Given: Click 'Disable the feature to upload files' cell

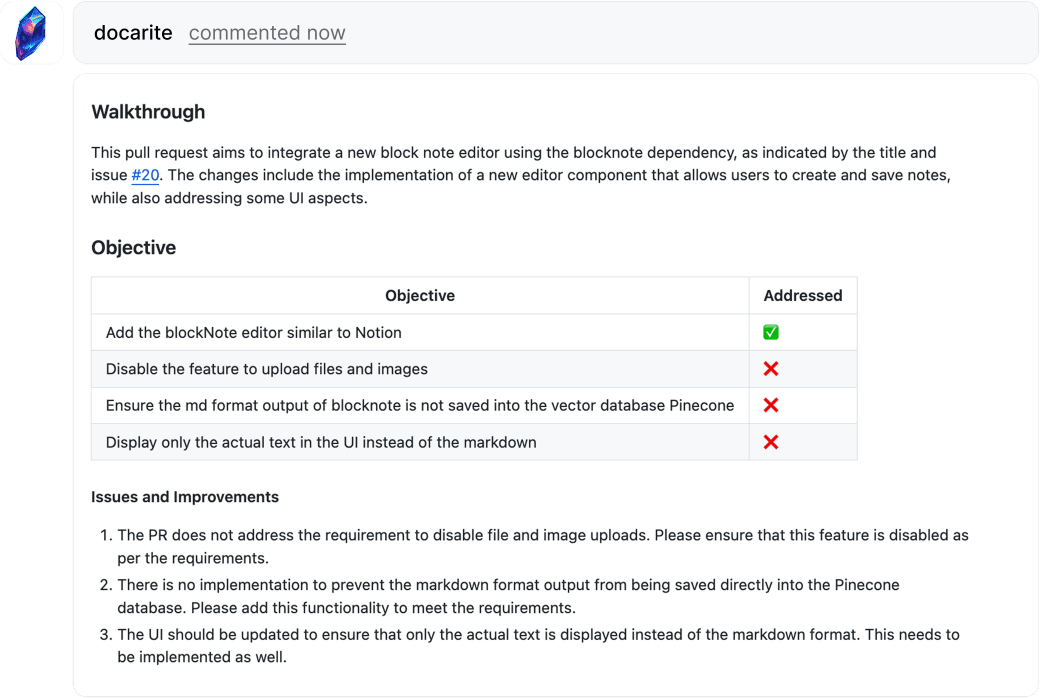Looking at the screenshot, I should tap(266, 369).
